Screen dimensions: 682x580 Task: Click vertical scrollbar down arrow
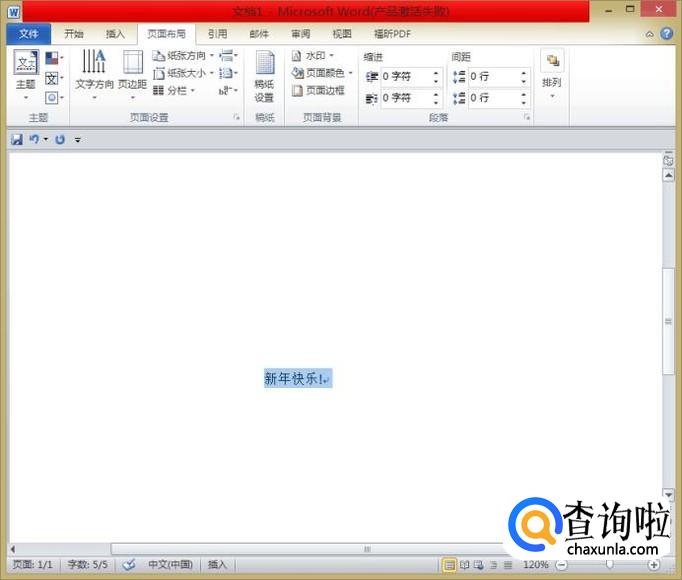[x=668, y=495]
